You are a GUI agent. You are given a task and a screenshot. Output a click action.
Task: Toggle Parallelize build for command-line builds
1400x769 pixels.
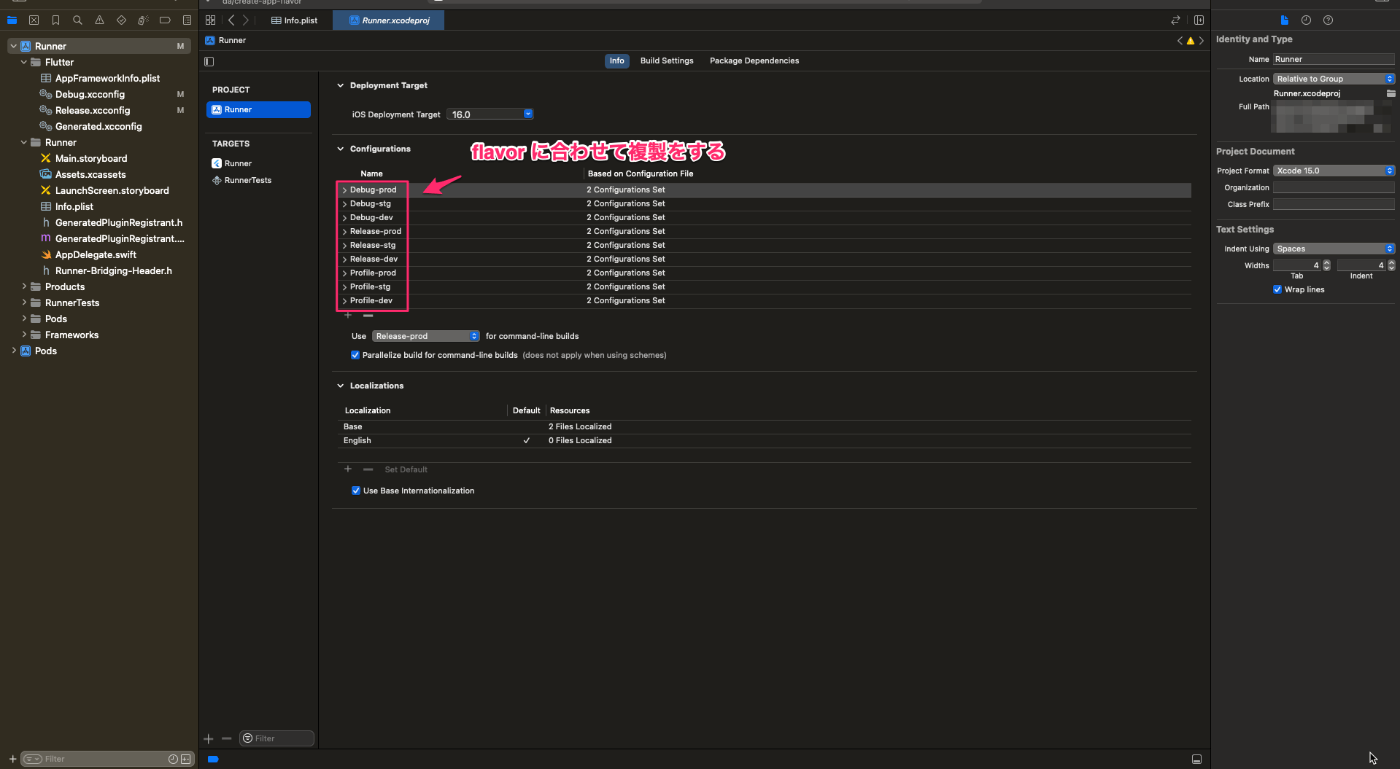tap(355, 355)
